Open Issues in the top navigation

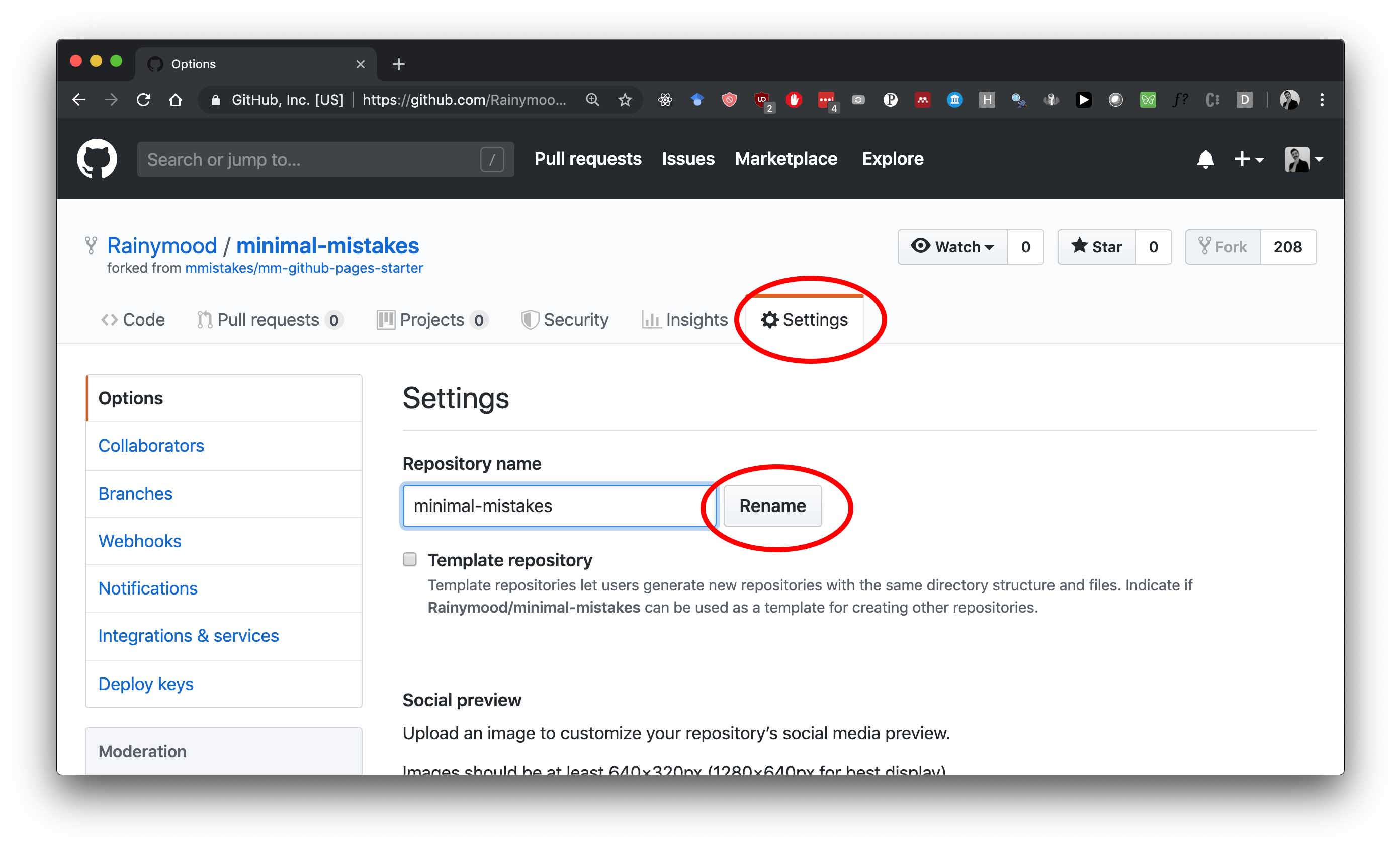pos(688,159)
